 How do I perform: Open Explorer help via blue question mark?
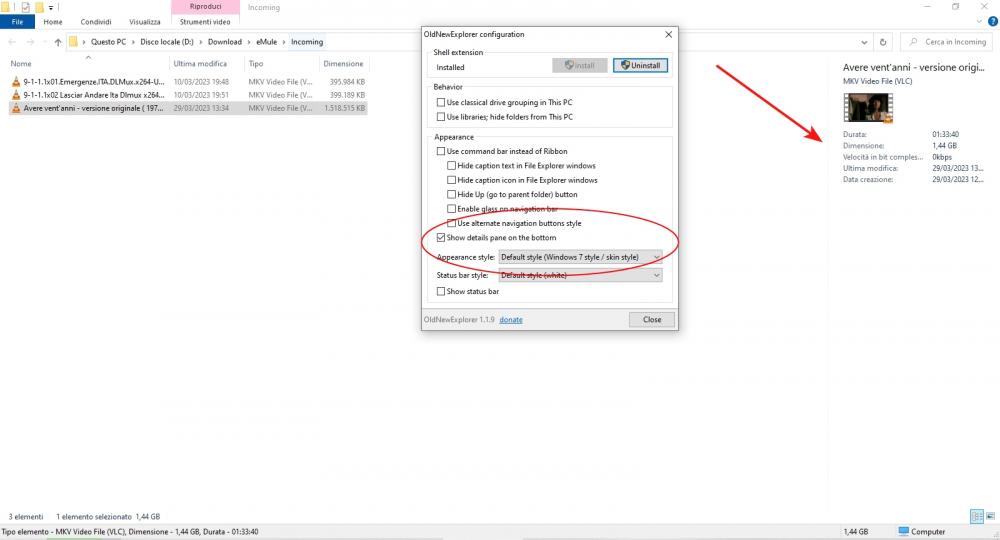coord(991,22)
